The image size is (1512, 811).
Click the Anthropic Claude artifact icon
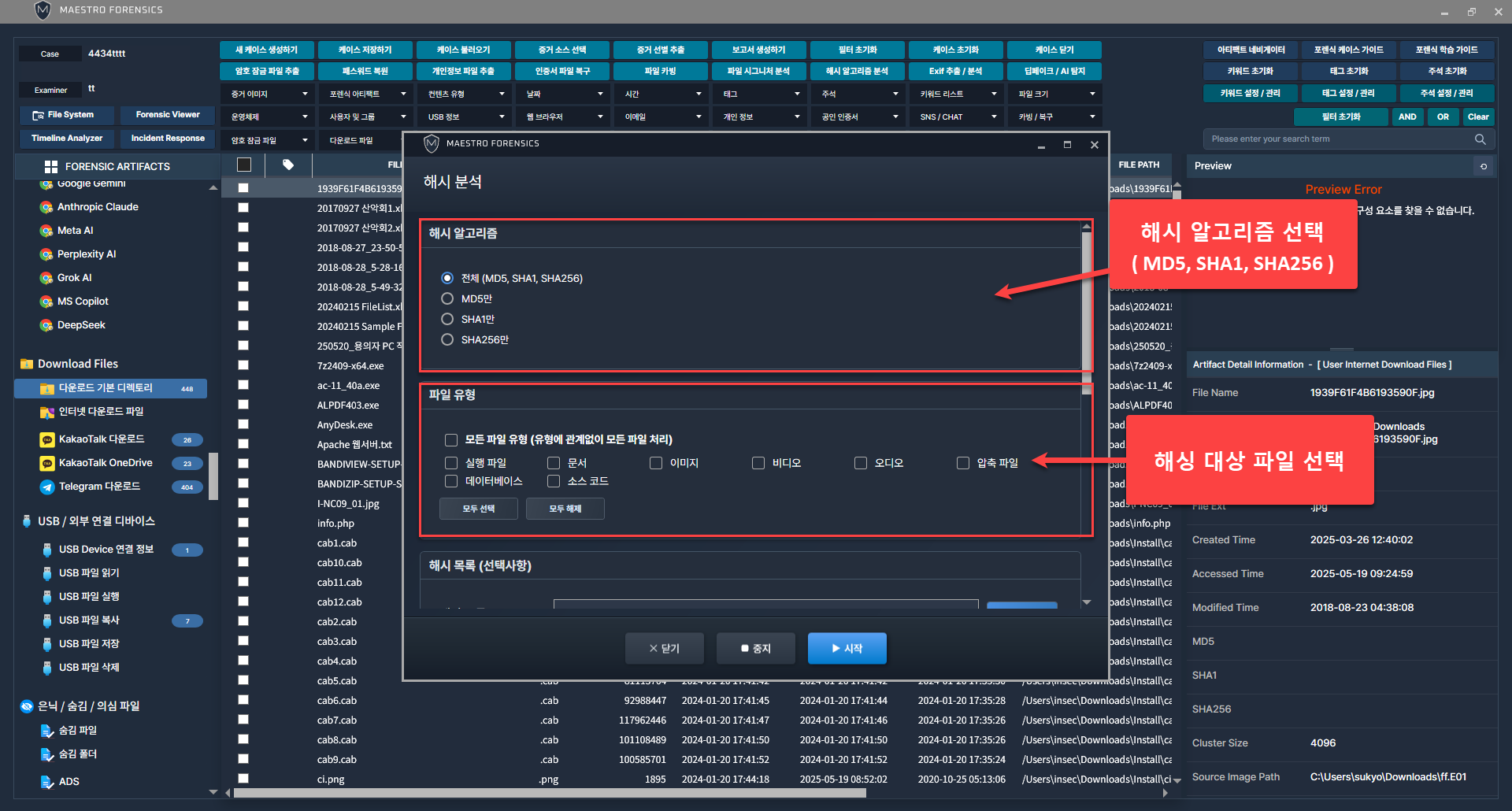coord(46,207)
